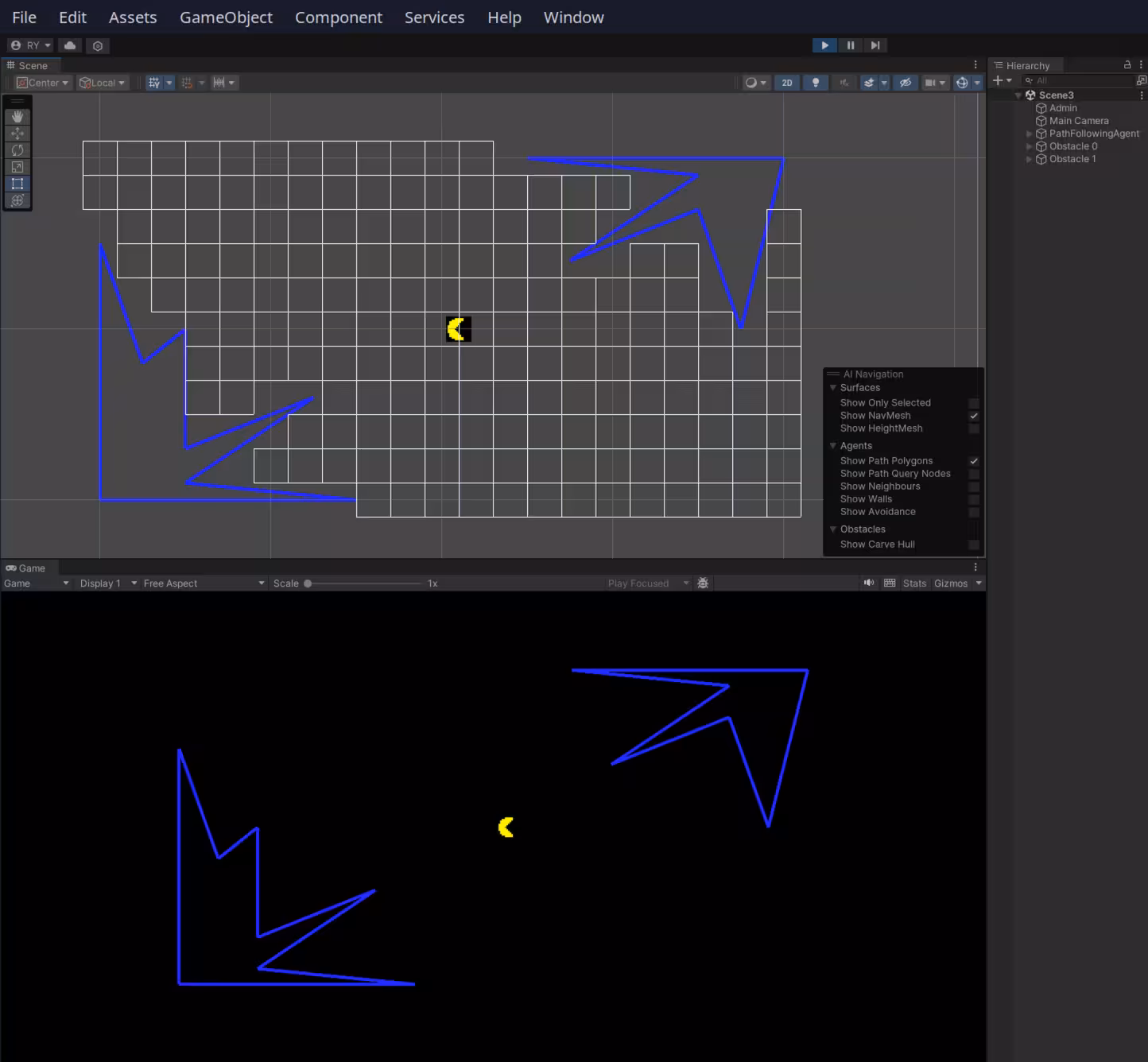Select the Move tool
The height and width of the screenshot is (1062, 1148).
click(17, 134)
